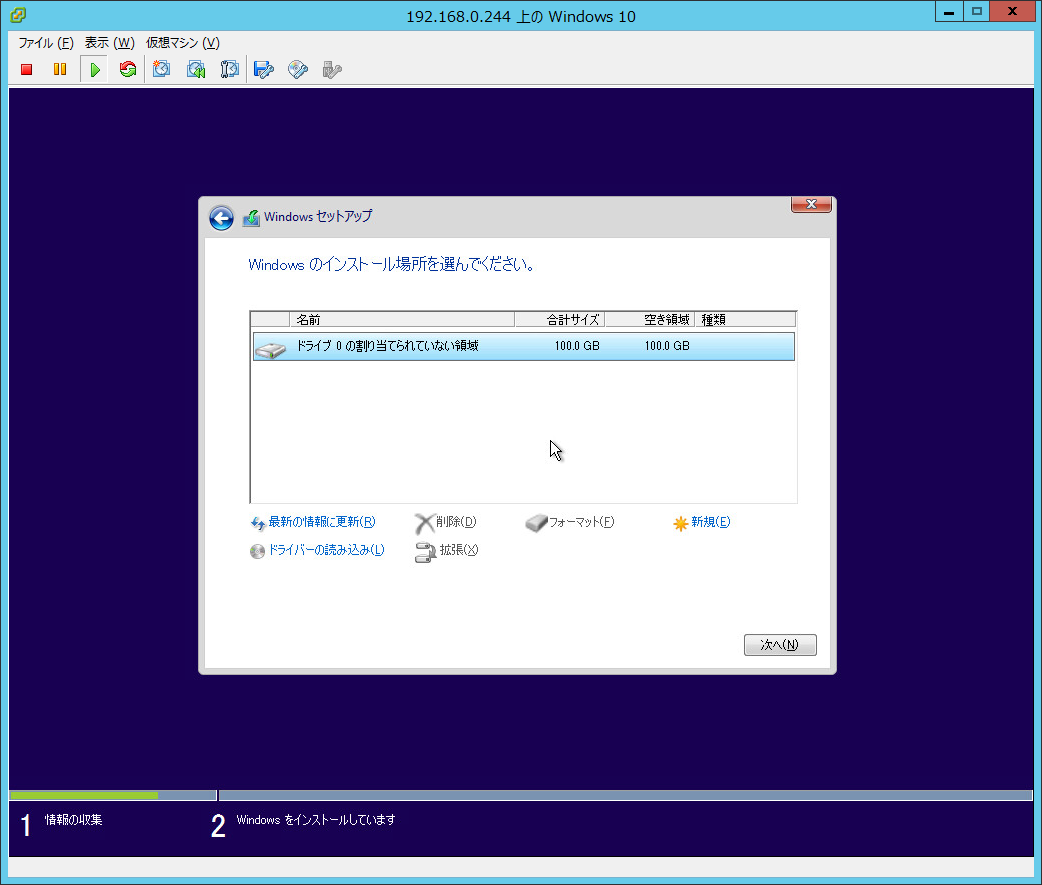The height and width of the screenshot is (885, 1042).
Task: Click the 種類 column header
Action: tap(745, 320)
